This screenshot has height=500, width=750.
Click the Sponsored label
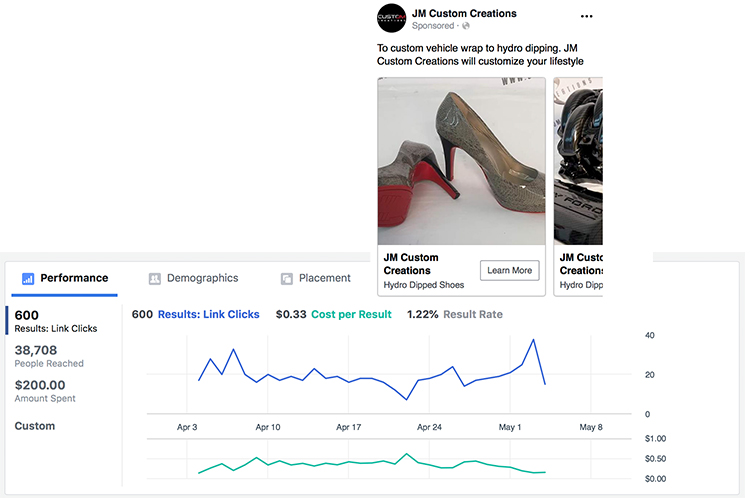(433, 26)
